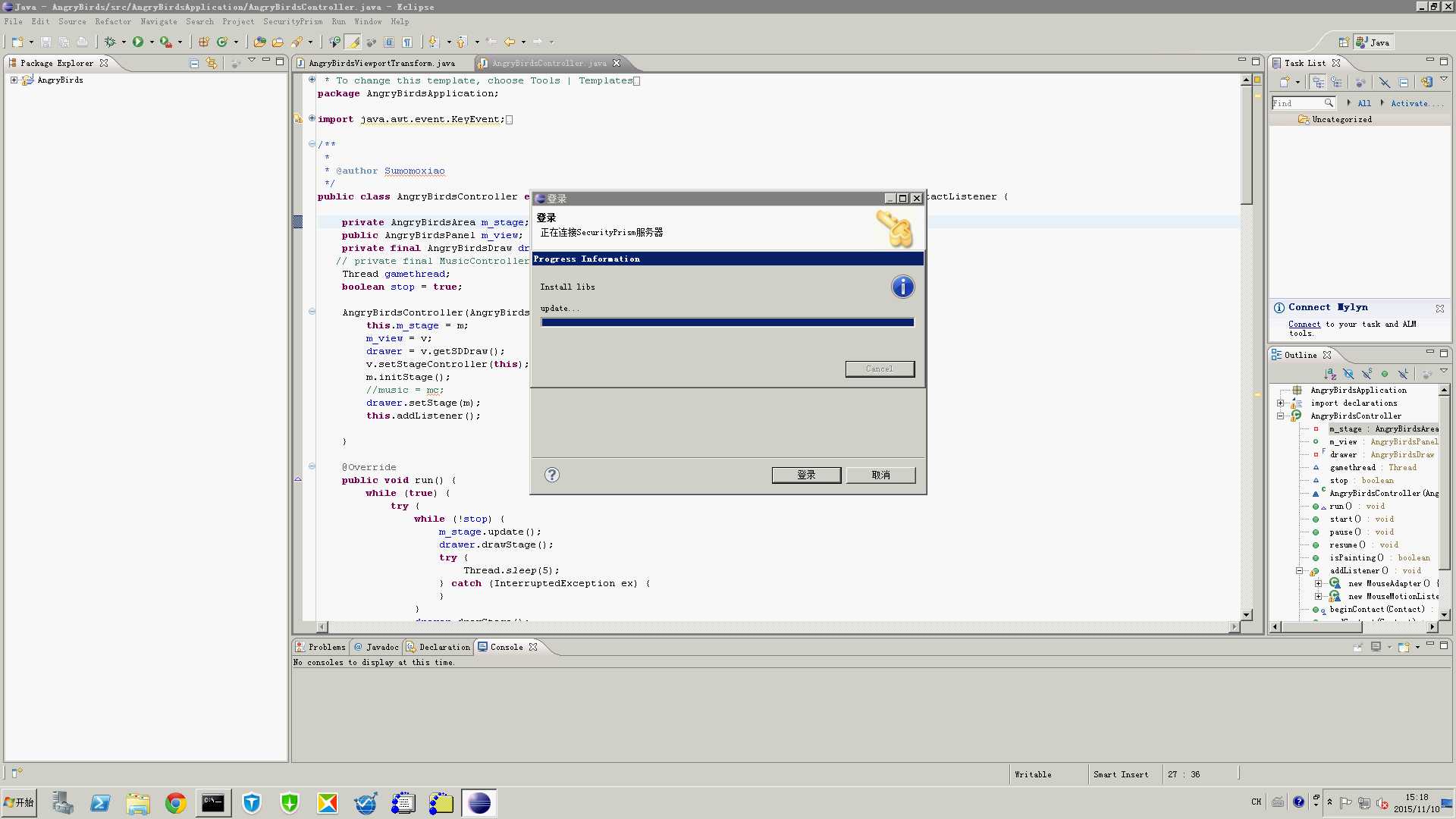
Task: Open the Debug button dropdown arrow
Action: pos(124,42)
